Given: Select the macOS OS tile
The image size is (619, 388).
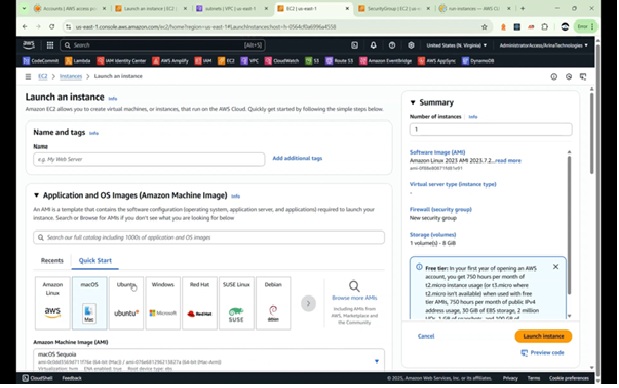Looking at the screenshot, I should pos(89,303).
